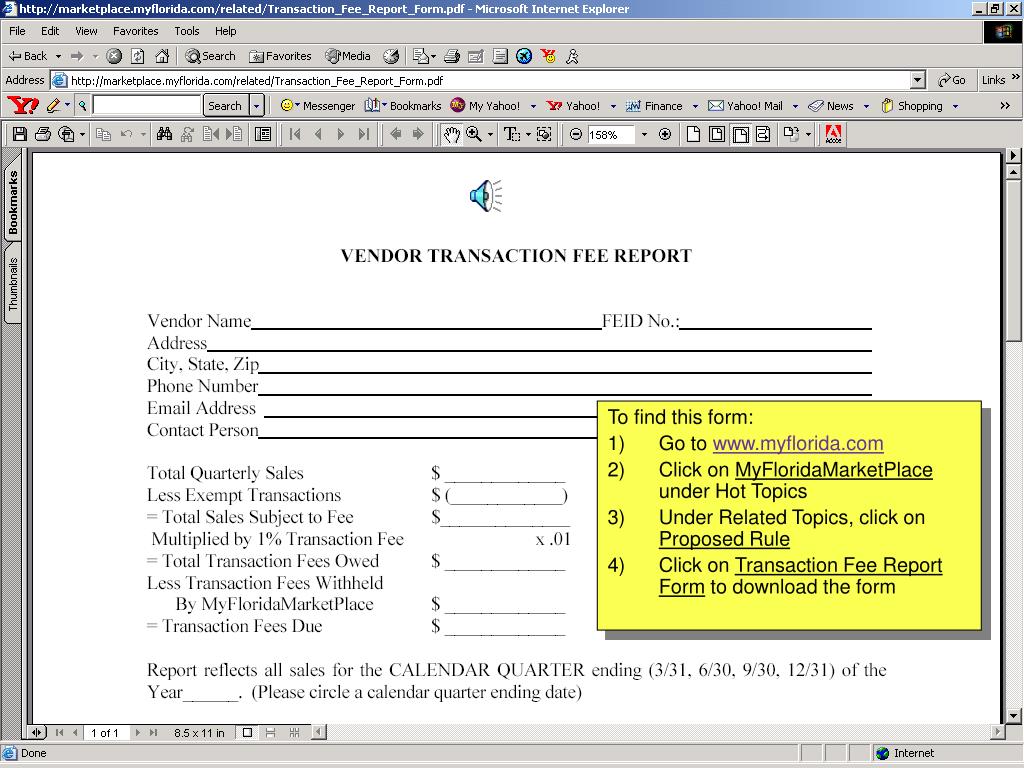The width and height of the screenshot is (1024, 768).
Task: Switch to the Bookmarks side tab
Action: pos(13,200)
